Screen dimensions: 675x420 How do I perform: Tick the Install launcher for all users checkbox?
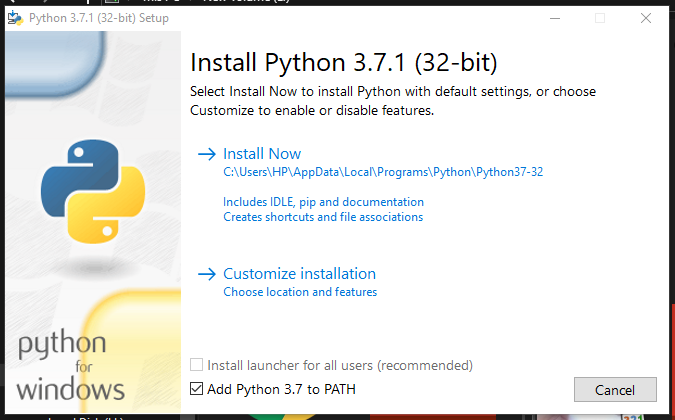pyautogui.click(x=196, y=366)
